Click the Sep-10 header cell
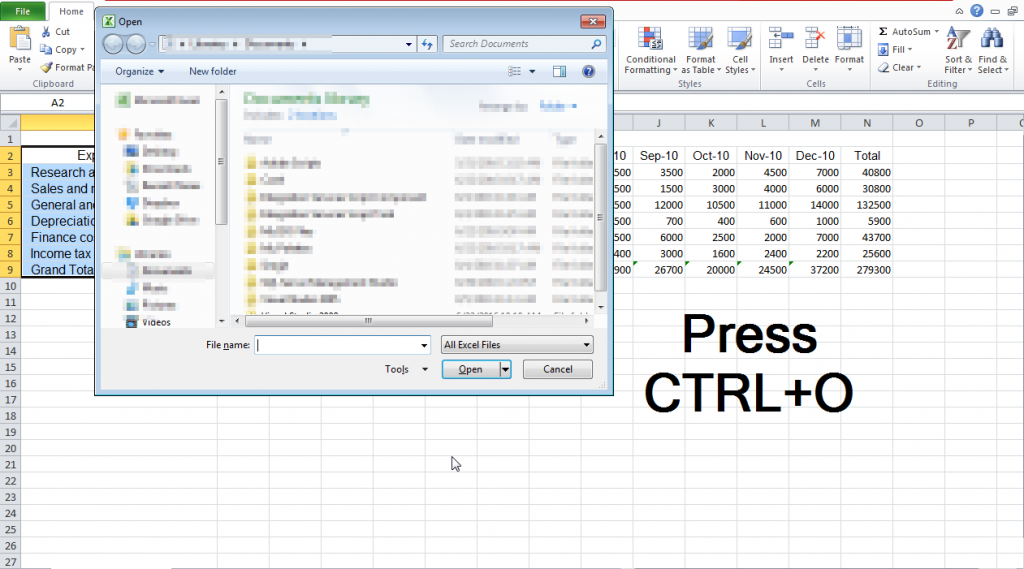Image resolution: width=1024 pixels, height=569 pixels. (658, 155)
